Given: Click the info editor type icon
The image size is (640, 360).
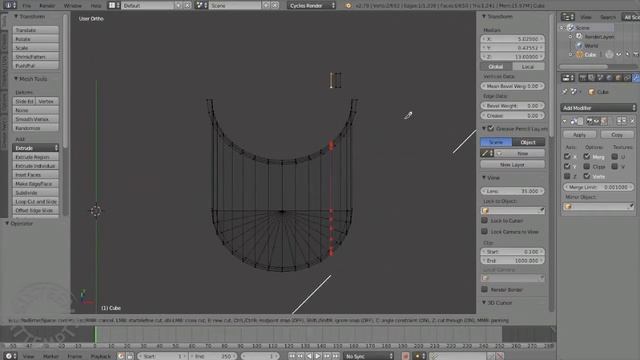Looking at the screenshot, I should click(x=10, y=5).
